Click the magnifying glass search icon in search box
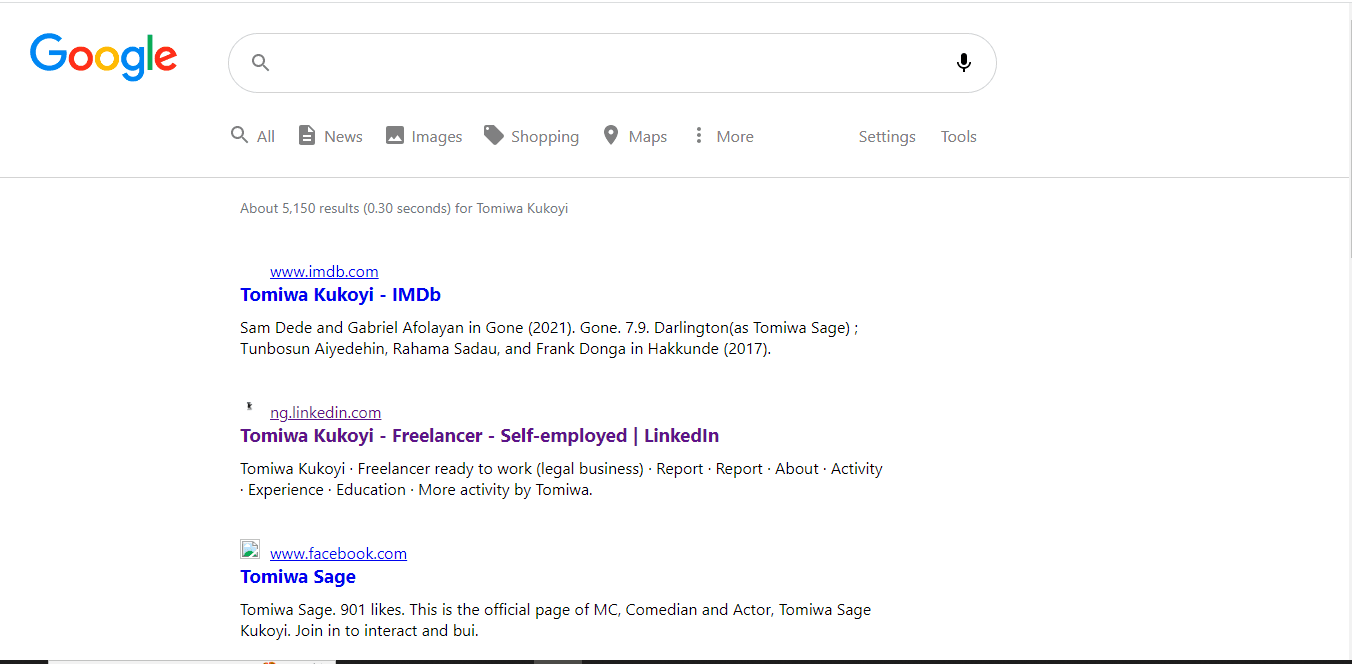1352x664 pixels. point(260,63)
